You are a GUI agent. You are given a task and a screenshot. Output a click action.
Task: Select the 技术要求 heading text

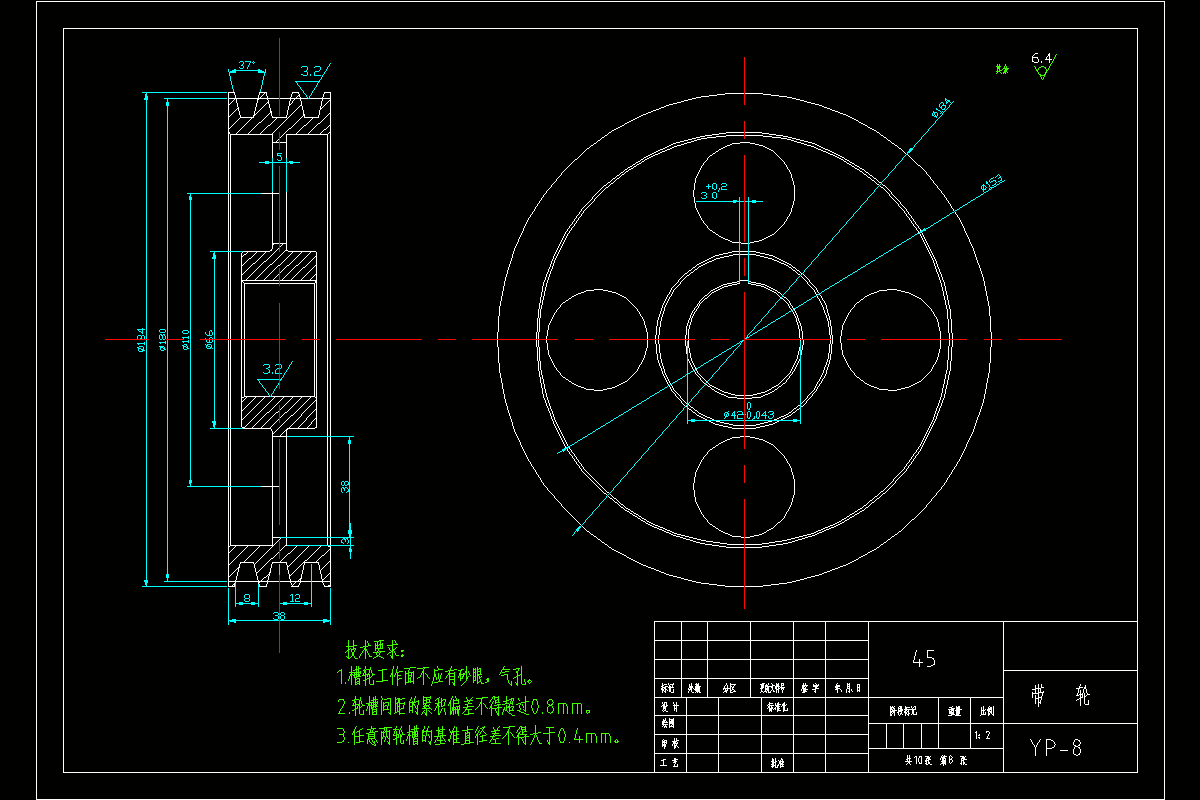(376, 649)
